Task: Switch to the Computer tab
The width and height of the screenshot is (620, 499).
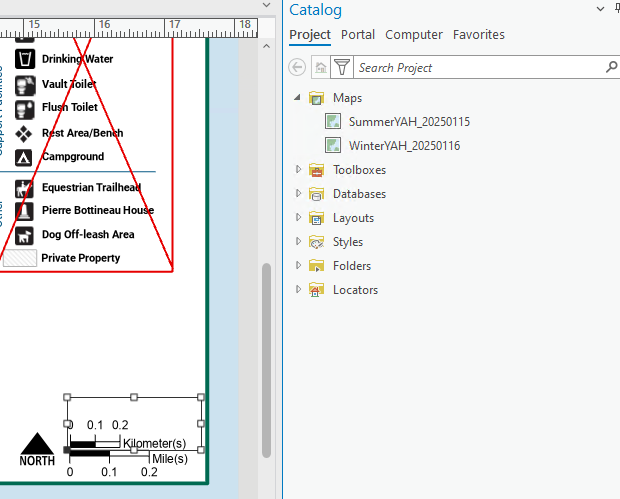Action: click(x=414, y=35)
